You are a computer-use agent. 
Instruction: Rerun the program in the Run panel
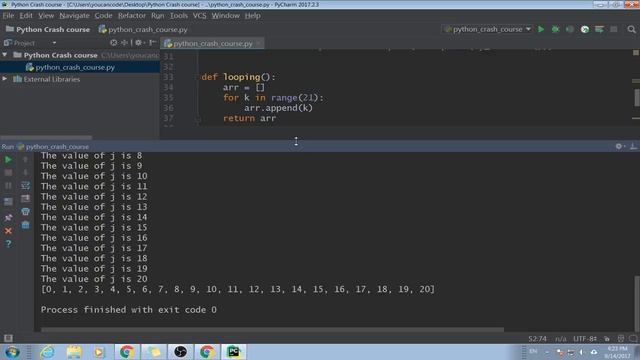(8, 160)
